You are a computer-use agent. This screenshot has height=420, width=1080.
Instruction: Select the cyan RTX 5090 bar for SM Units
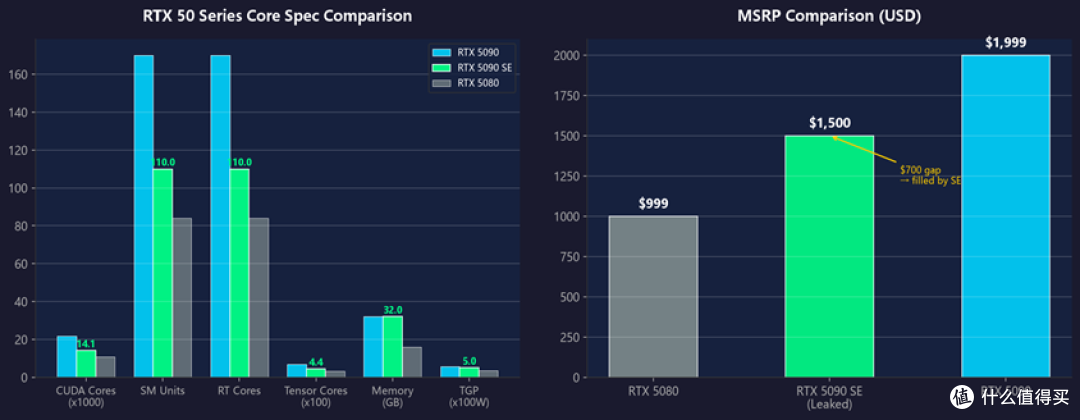pyautogui.click(x=143, y=216)
